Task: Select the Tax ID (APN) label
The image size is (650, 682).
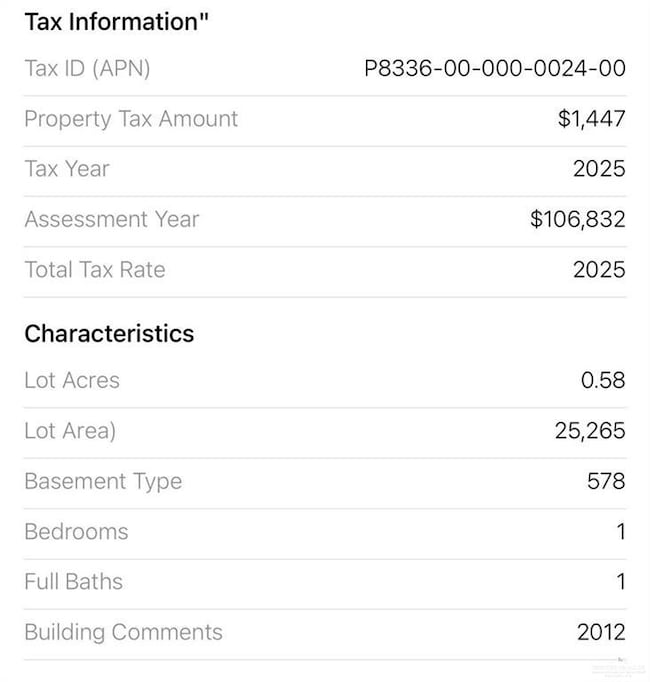Action: pos(87,68)
